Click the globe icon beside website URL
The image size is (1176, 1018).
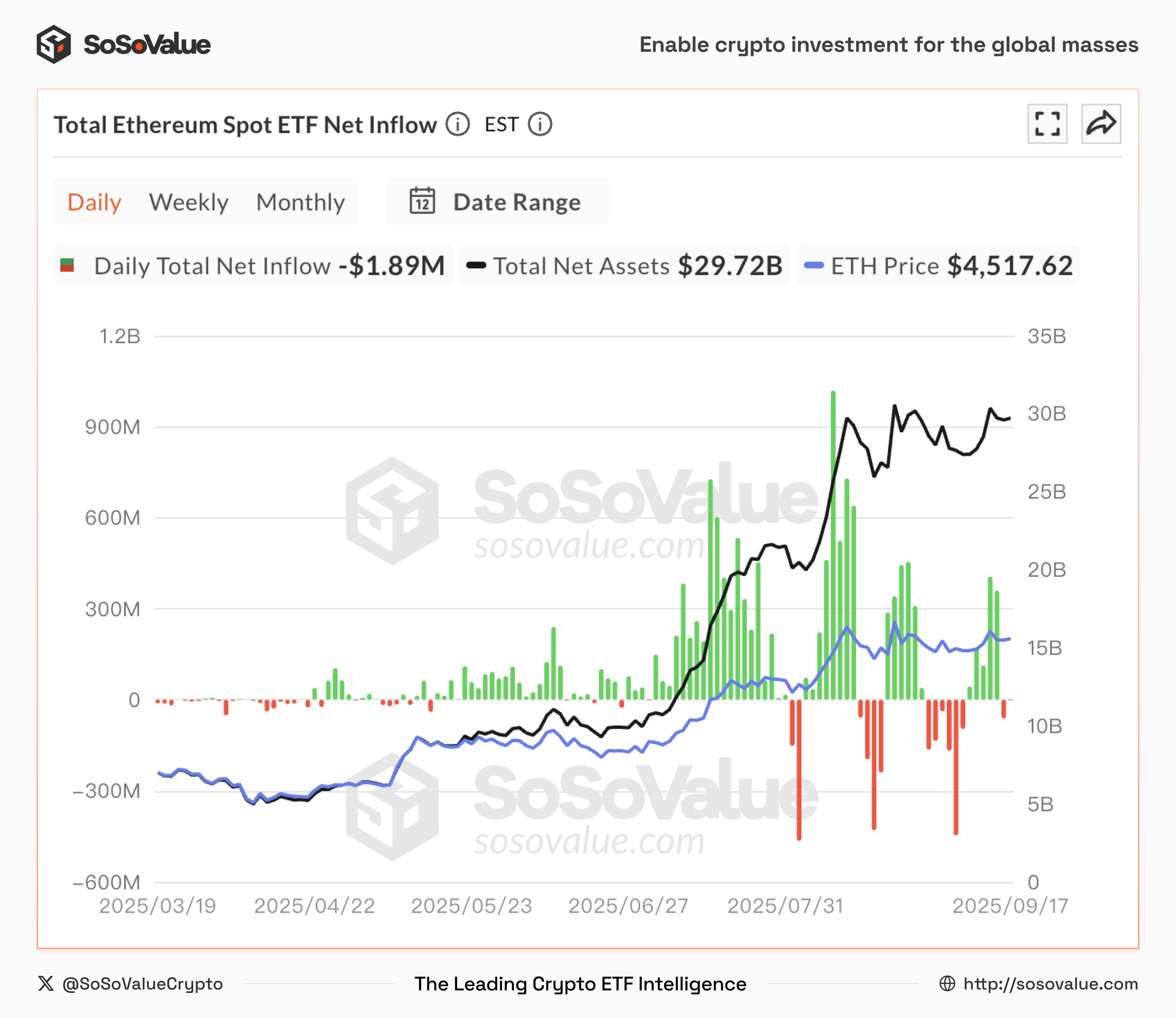(947, 983)
